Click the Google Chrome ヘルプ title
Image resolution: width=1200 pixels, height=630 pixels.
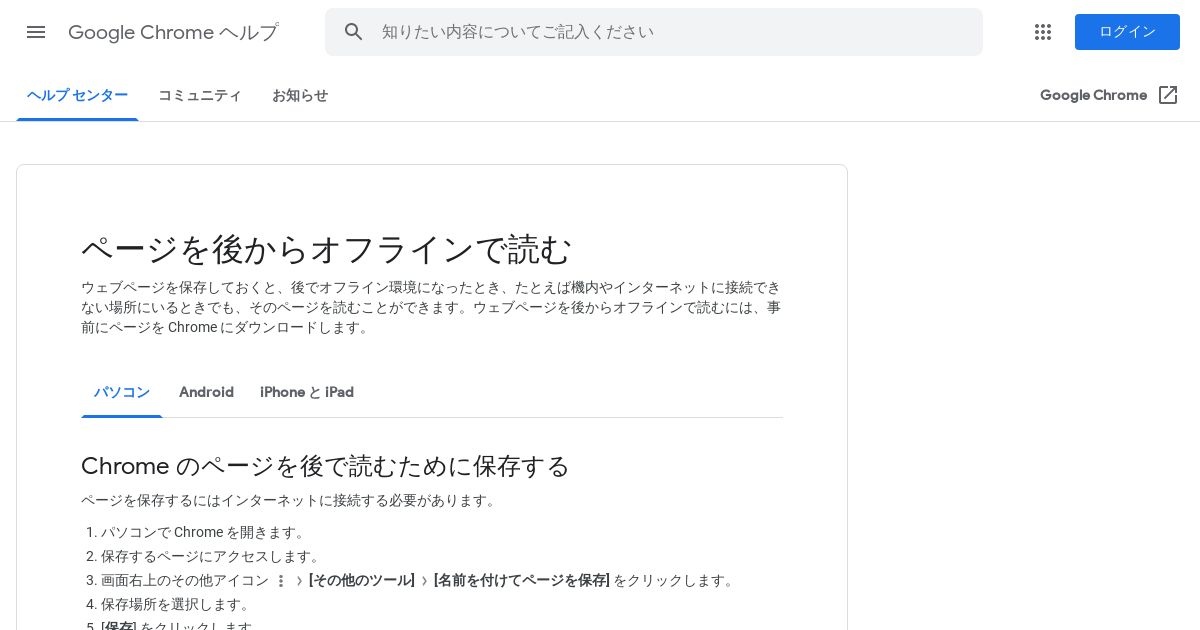point(173,32)
